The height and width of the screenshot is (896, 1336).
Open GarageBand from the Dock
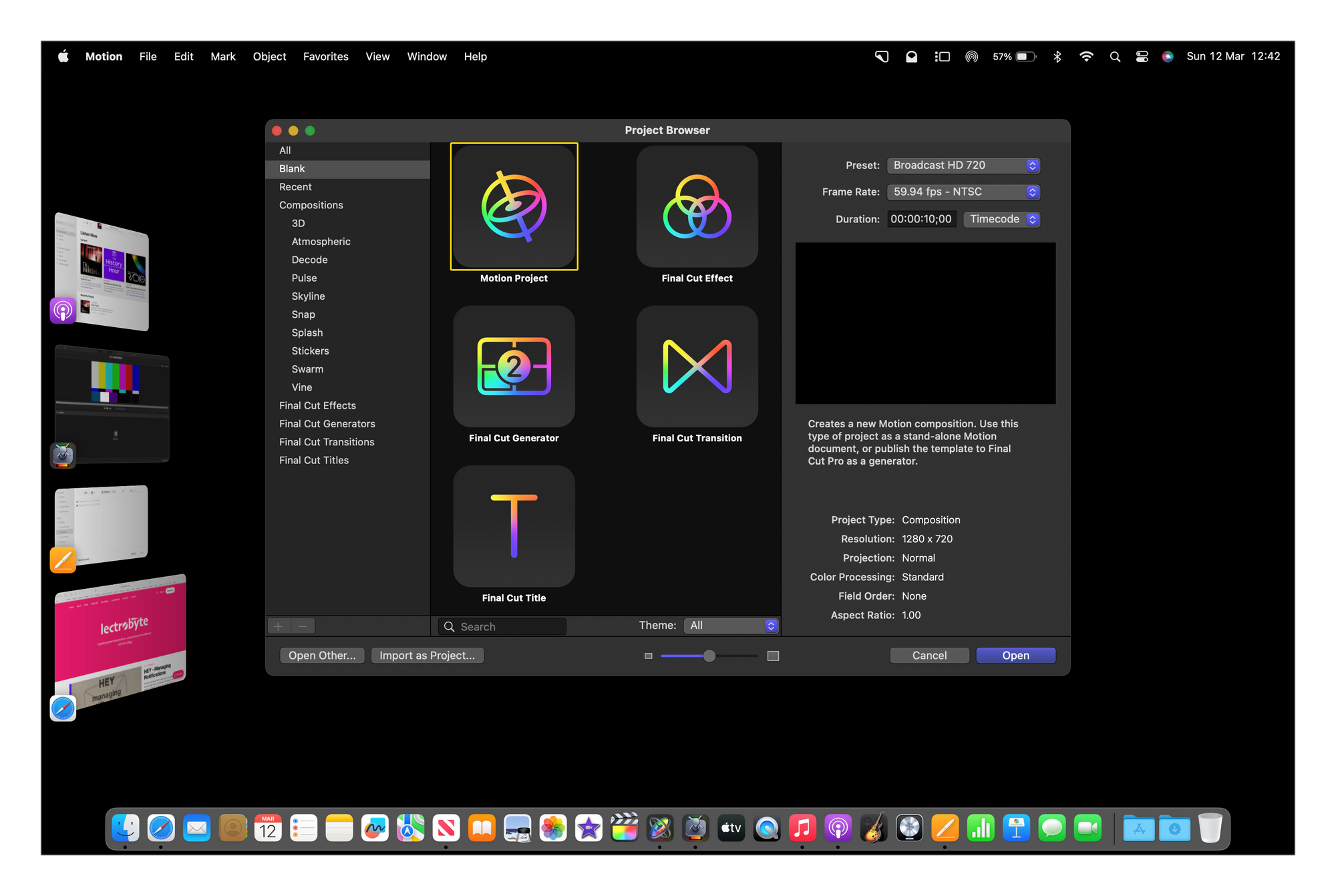coord(874,829)
